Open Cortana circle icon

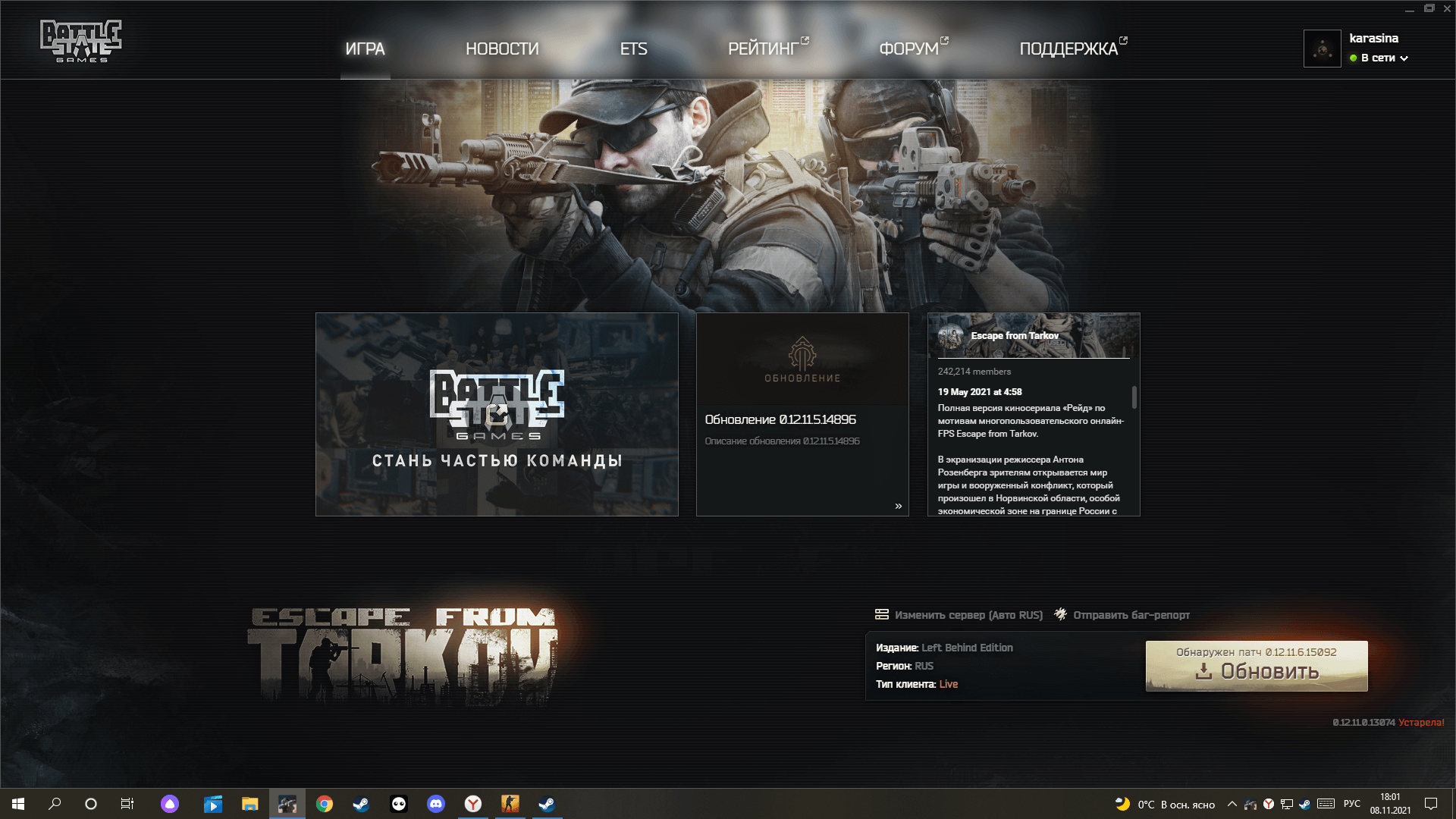(91, 804)
